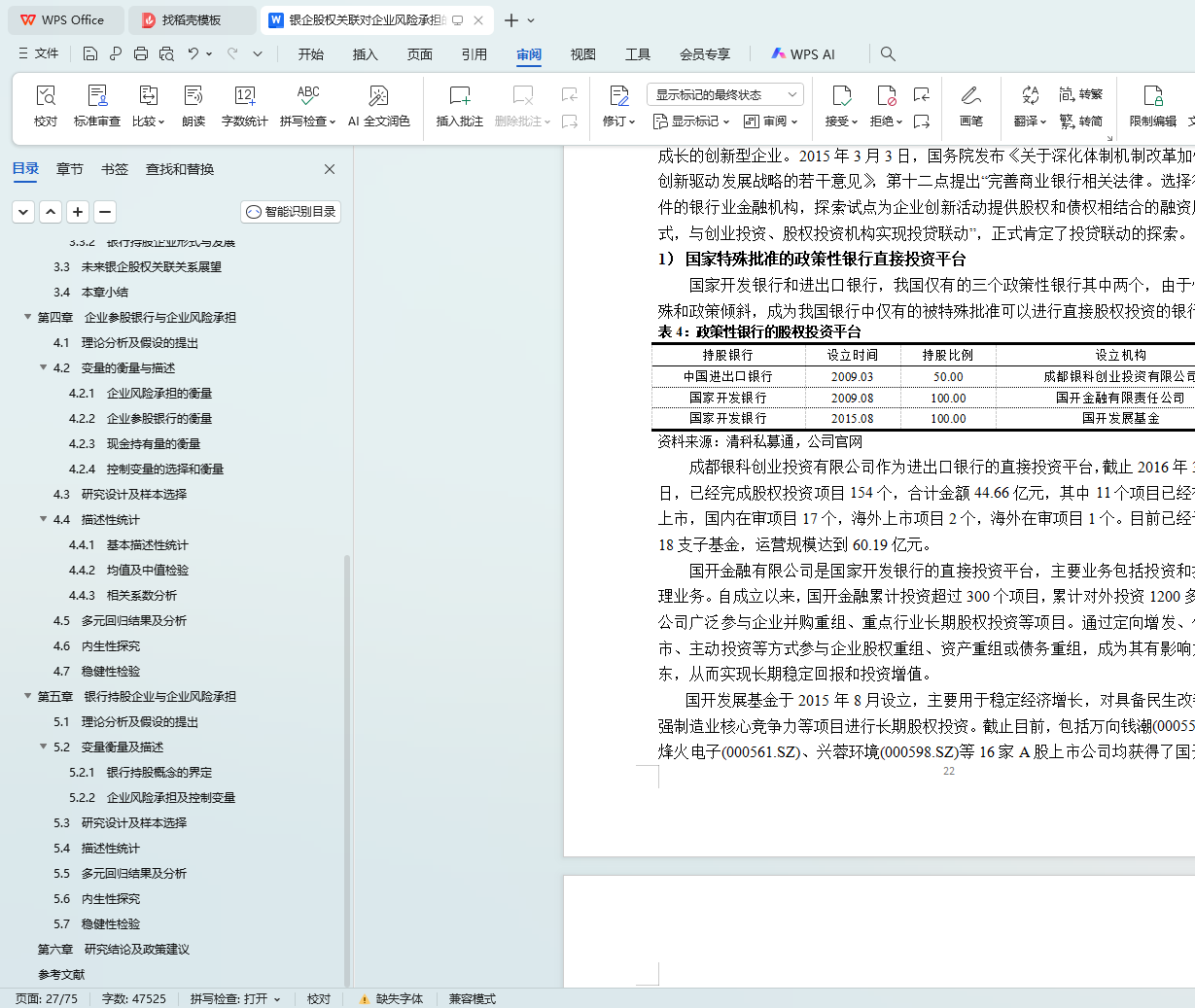Screen dimensions: 1195x1008
Task: Click collapse-all down chevron in outline
Action: 23,211
